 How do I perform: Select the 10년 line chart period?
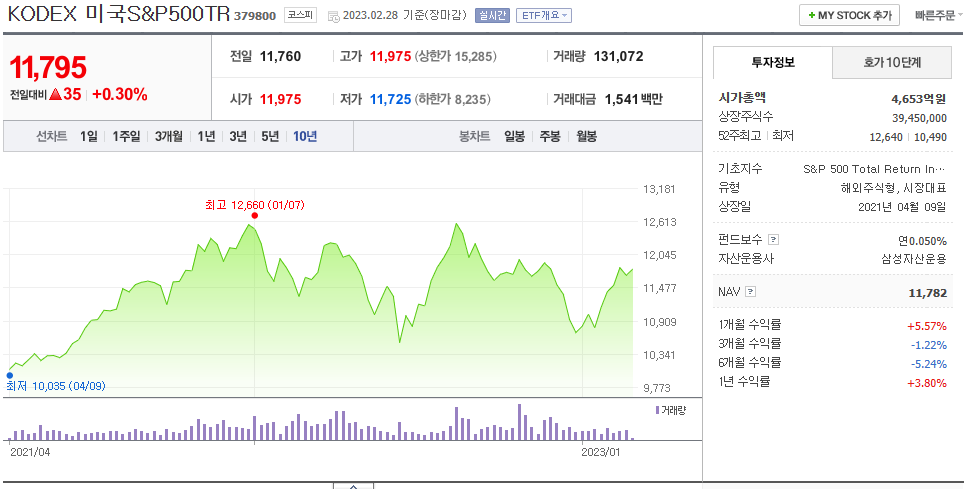(x=305, y=136)
